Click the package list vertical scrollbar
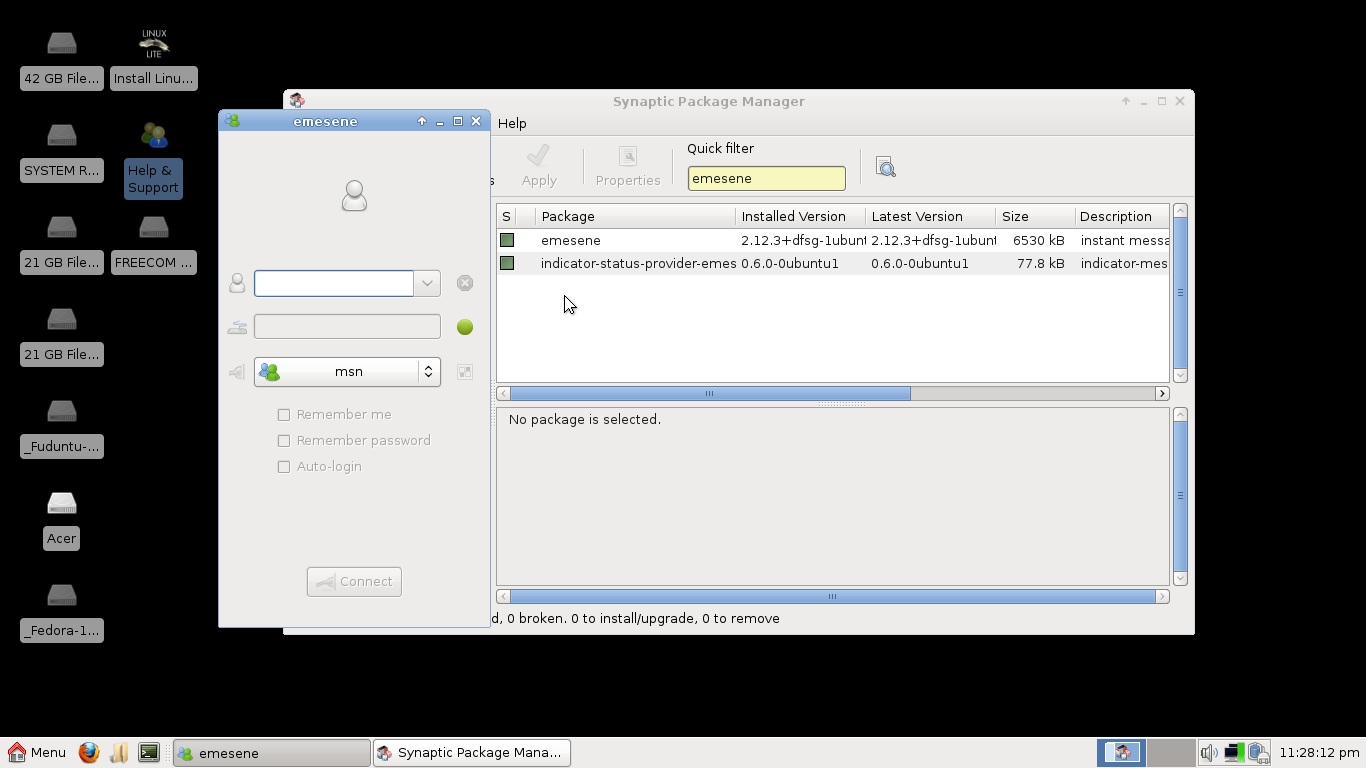This screenshot has width=1366, height=768. pyautogui.click(x=1180, y=293)
